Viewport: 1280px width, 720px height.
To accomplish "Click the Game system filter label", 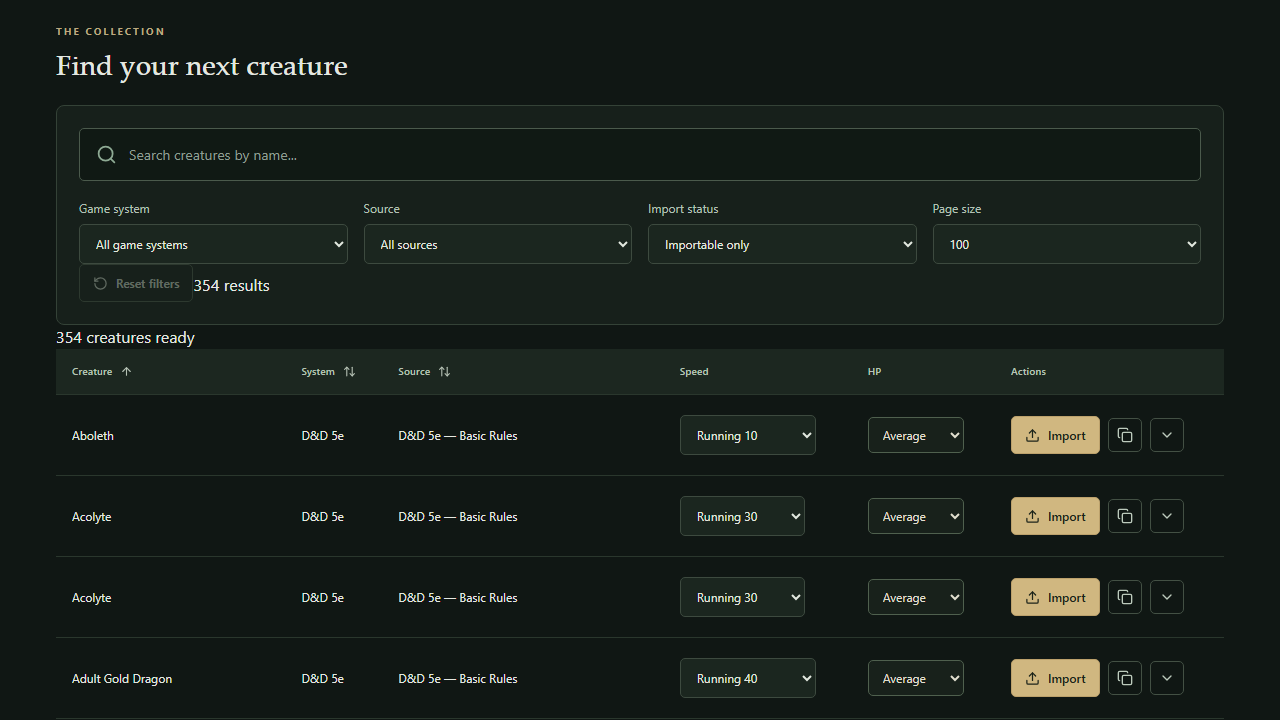I will pyautogui.click(x=114, y=209).
